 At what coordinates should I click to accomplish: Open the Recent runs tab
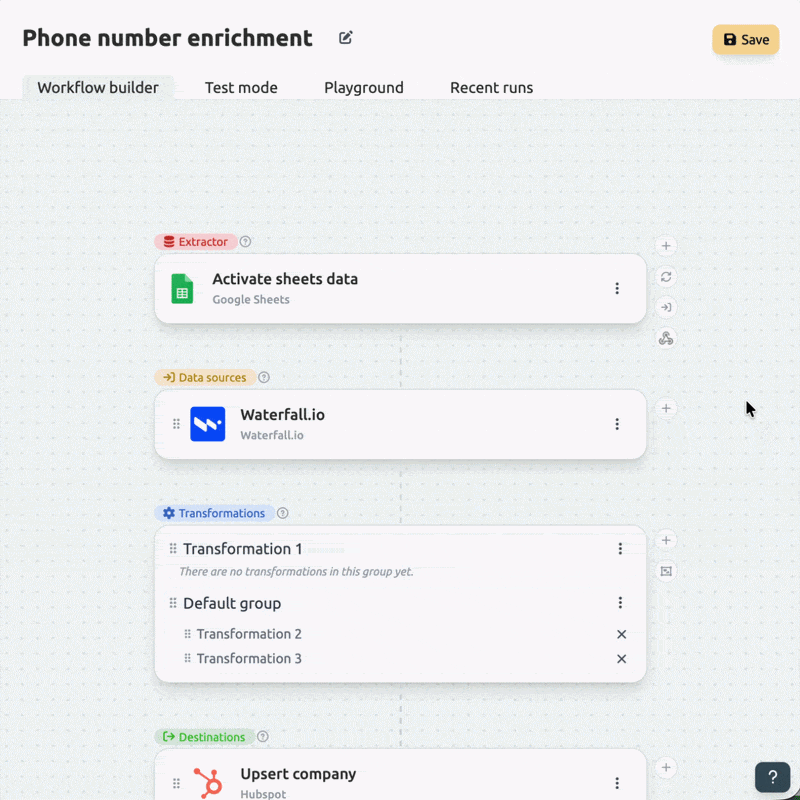[491, 88]
